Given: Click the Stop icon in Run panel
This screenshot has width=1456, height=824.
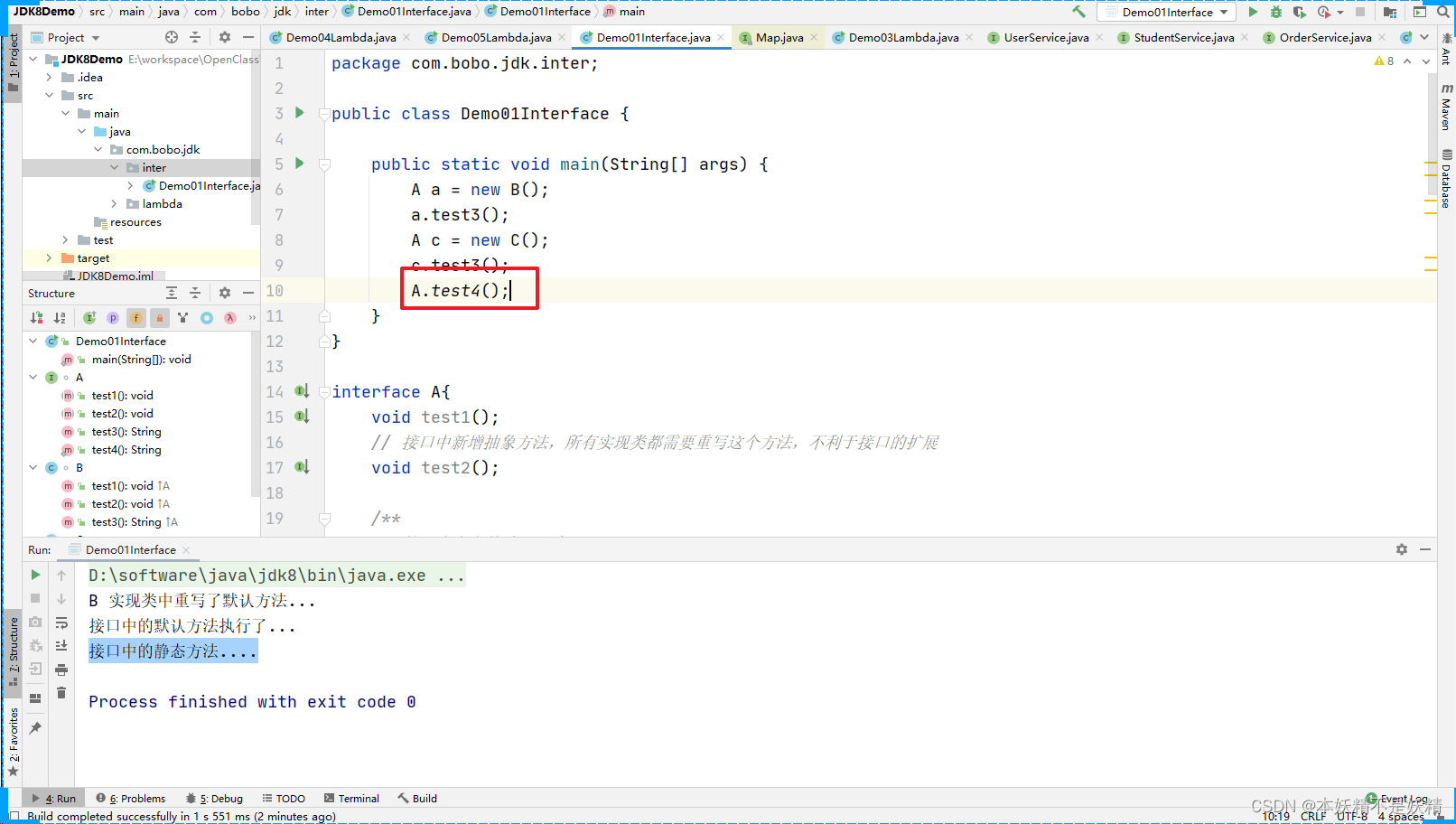Looking at the screenshot, I should tap(35, 598).
